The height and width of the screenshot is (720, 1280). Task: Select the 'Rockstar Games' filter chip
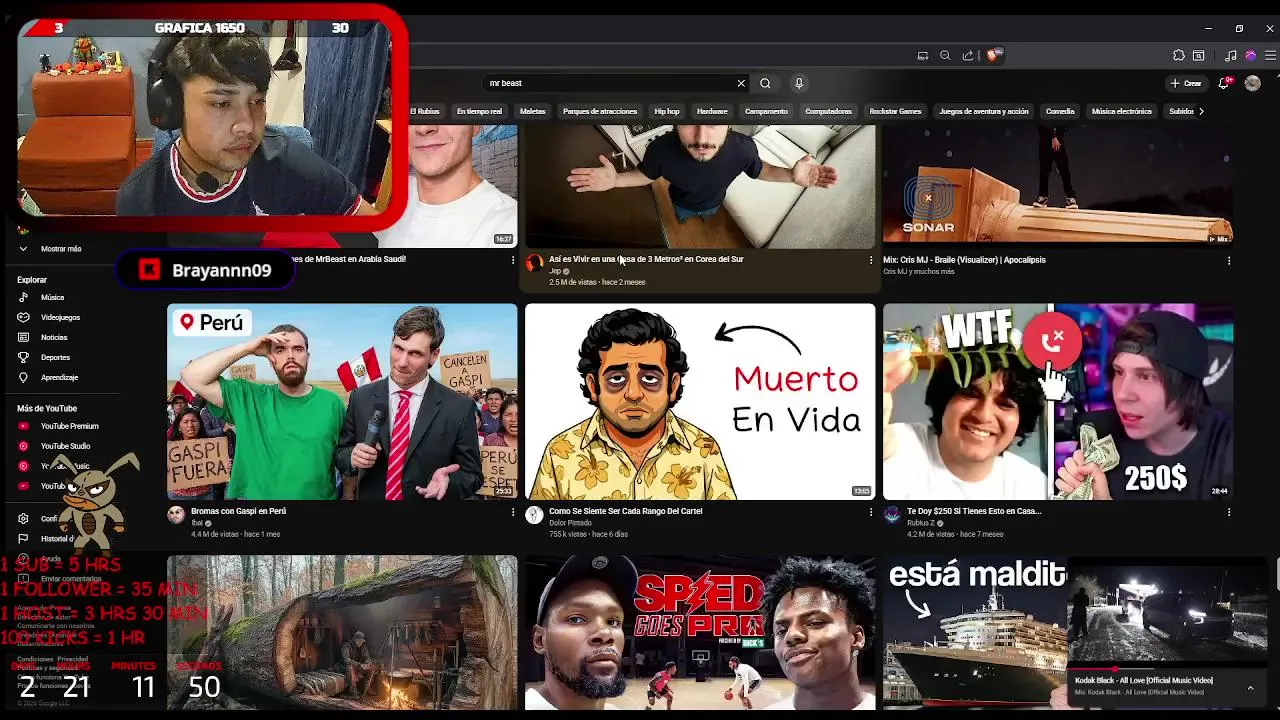click(x=895, y=111)
